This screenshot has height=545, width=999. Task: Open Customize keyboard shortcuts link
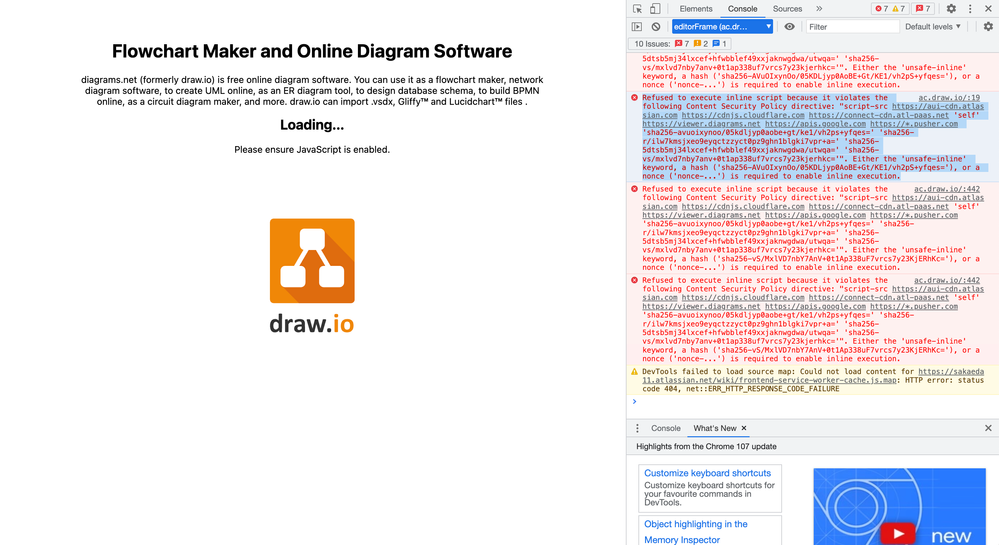click(707, 473)
